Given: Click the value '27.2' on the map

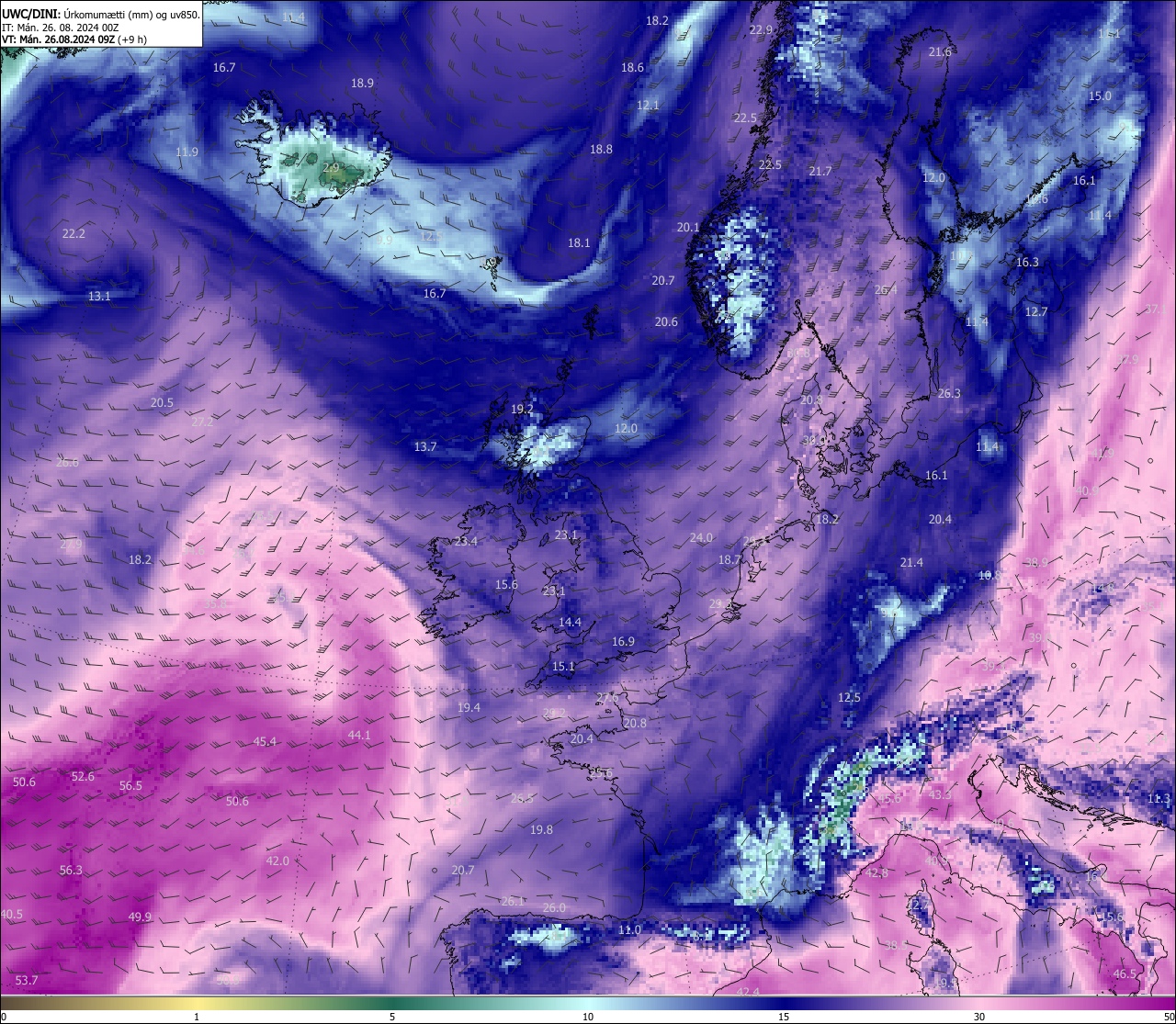Looking at the screenshot, I should 202,422.
